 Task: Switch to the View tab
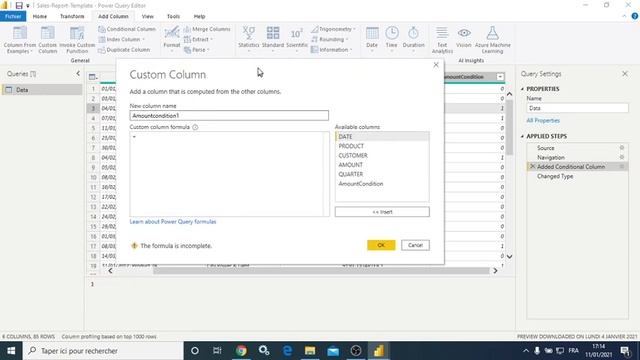point(147,16)
